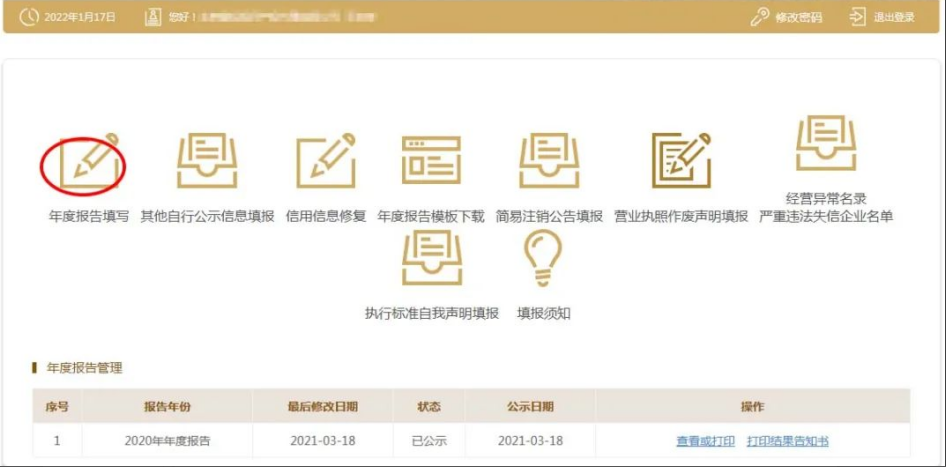Screen dimensions: 946x467
Task: Select the 2020年年度报告 table cell
Action: [x=167, y=441]
